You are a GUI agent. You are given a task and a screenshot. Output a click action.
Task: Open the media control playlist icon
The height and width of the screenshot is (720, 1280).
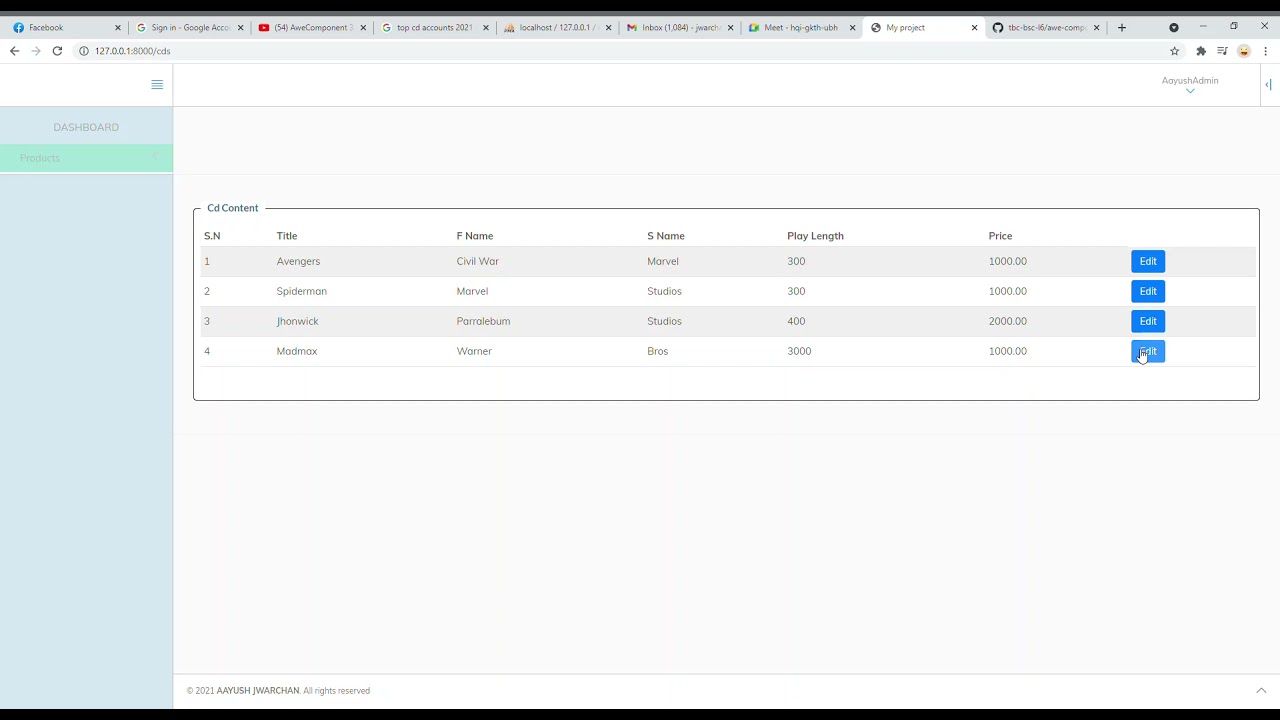tap(1222, 51)
